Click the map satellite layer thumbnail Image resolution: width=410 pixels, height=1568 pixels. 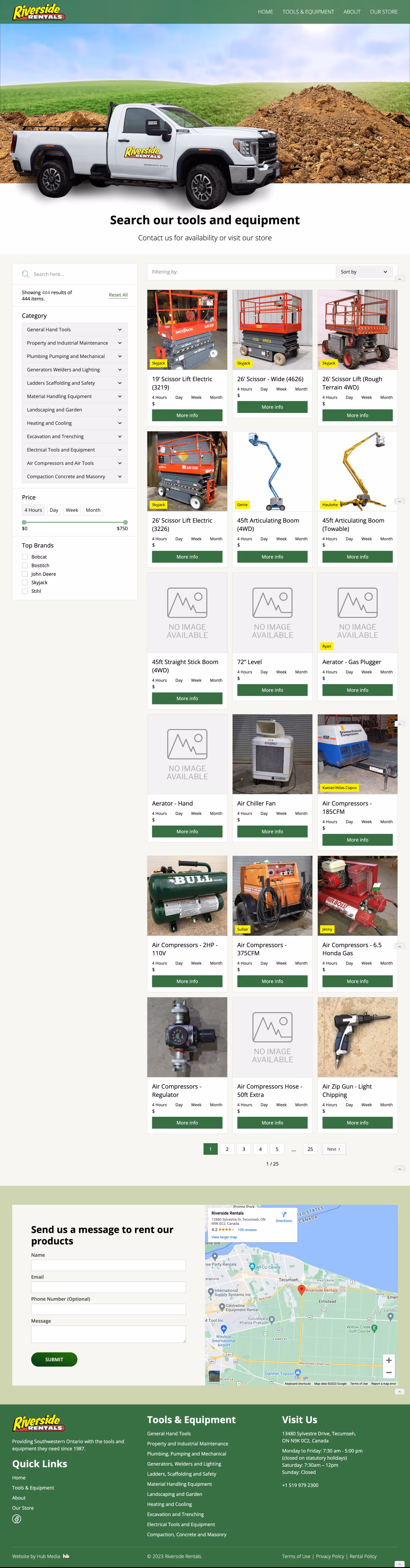coord(214,1376)
